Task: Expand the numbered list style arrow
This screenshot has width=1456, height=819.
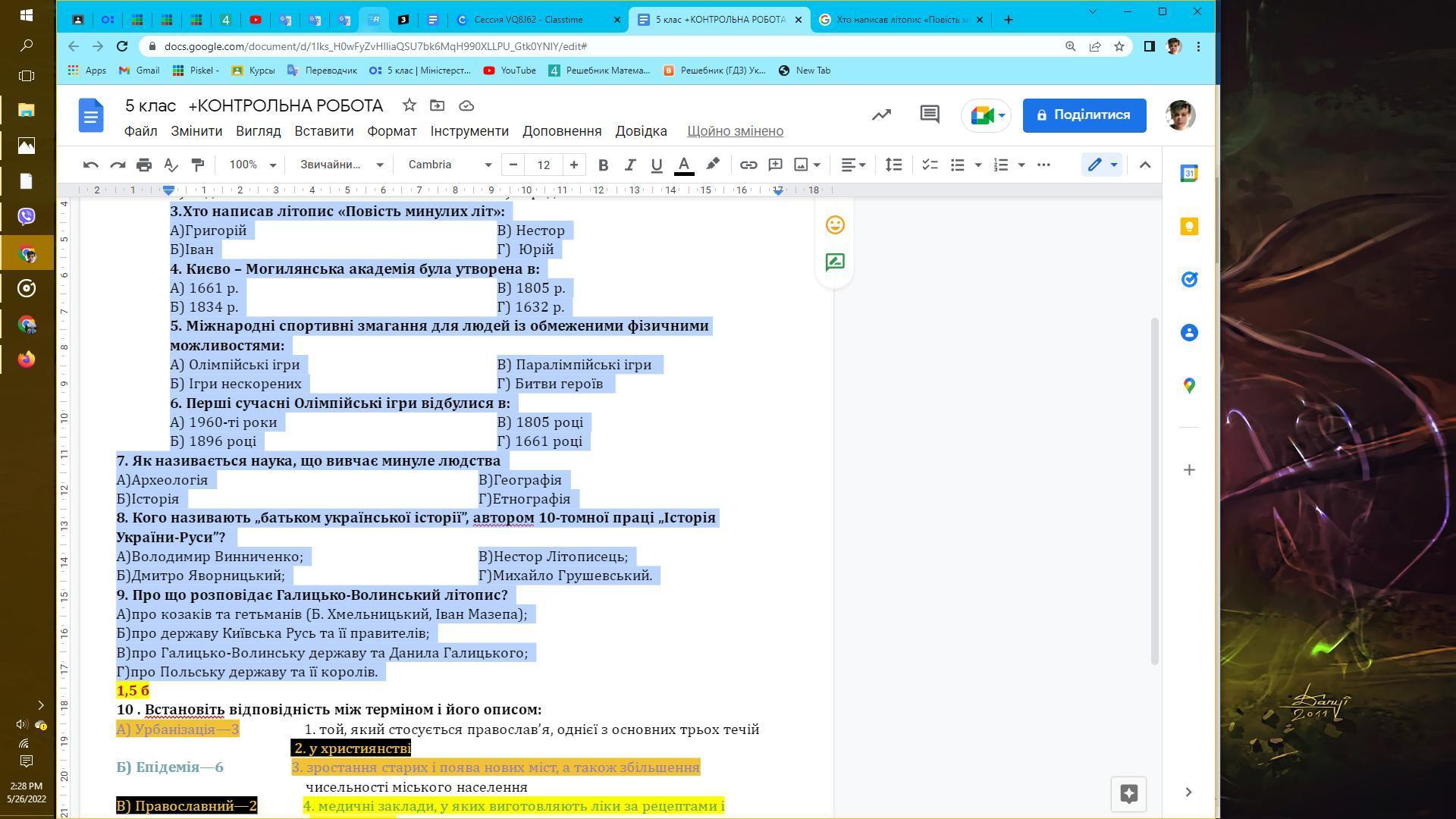Action: (1021, 165)
